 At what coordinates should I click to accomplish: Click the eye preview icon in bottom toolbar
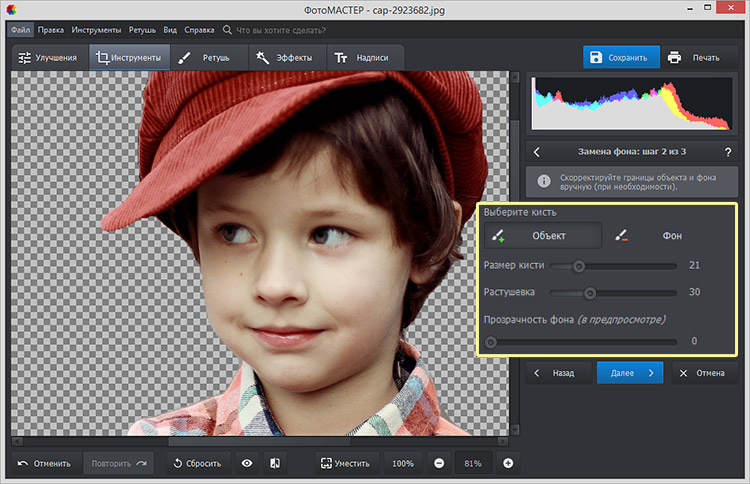(x=246, y=463)
